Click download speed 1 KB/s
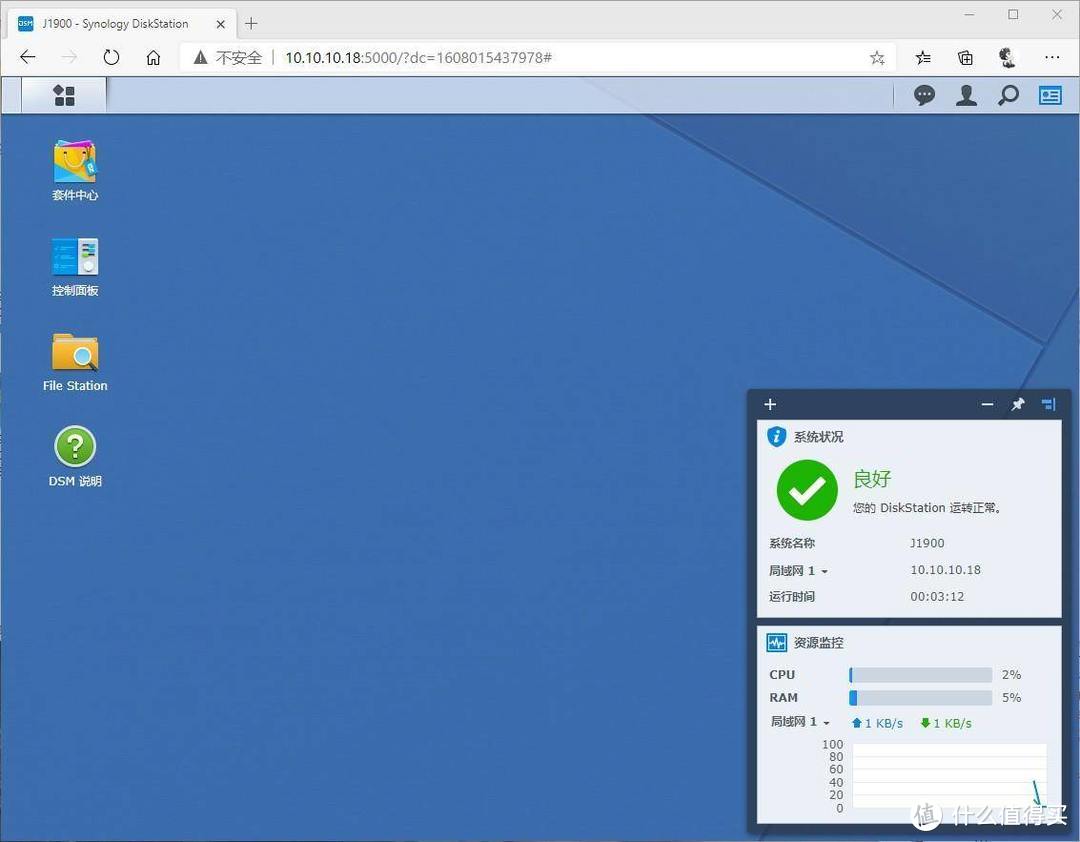This screenshot has width=1080, height=842. point(946,723)
